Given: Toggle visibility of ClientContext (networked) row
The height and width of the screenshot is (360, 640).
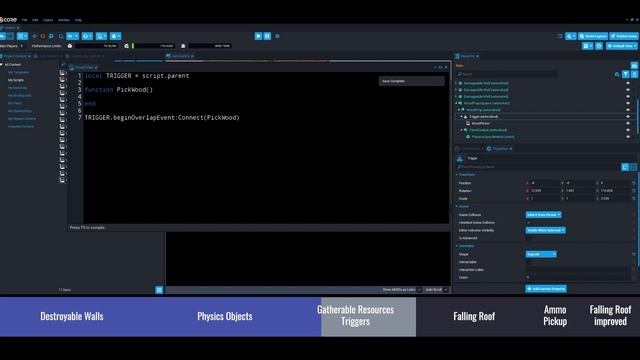Looking at the screenshot, I should tap(628, 130).
